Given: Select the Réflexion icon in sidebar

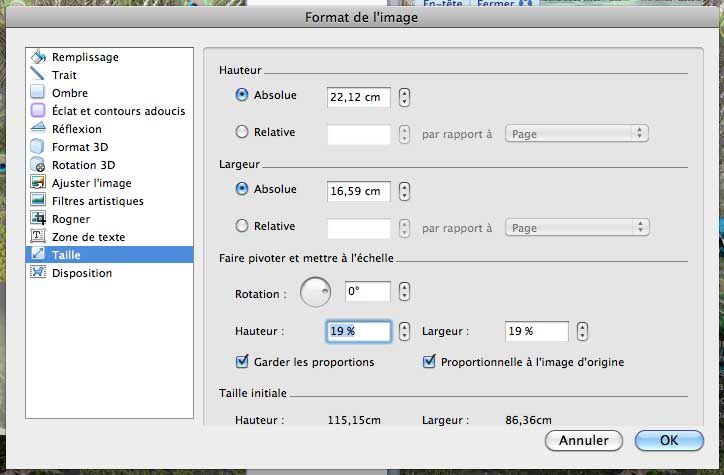Looking at the screenshot, I should pos(39,129).
